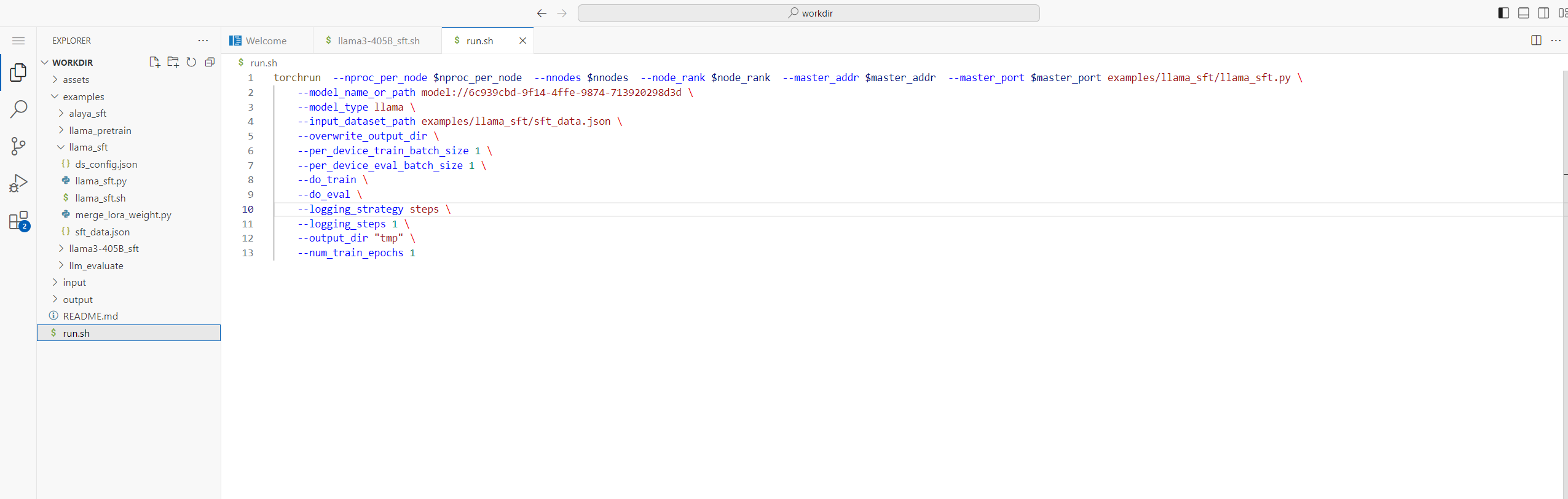Split the editor to the right
This screenshot has height=499, width=1568.
(1535, 41)
